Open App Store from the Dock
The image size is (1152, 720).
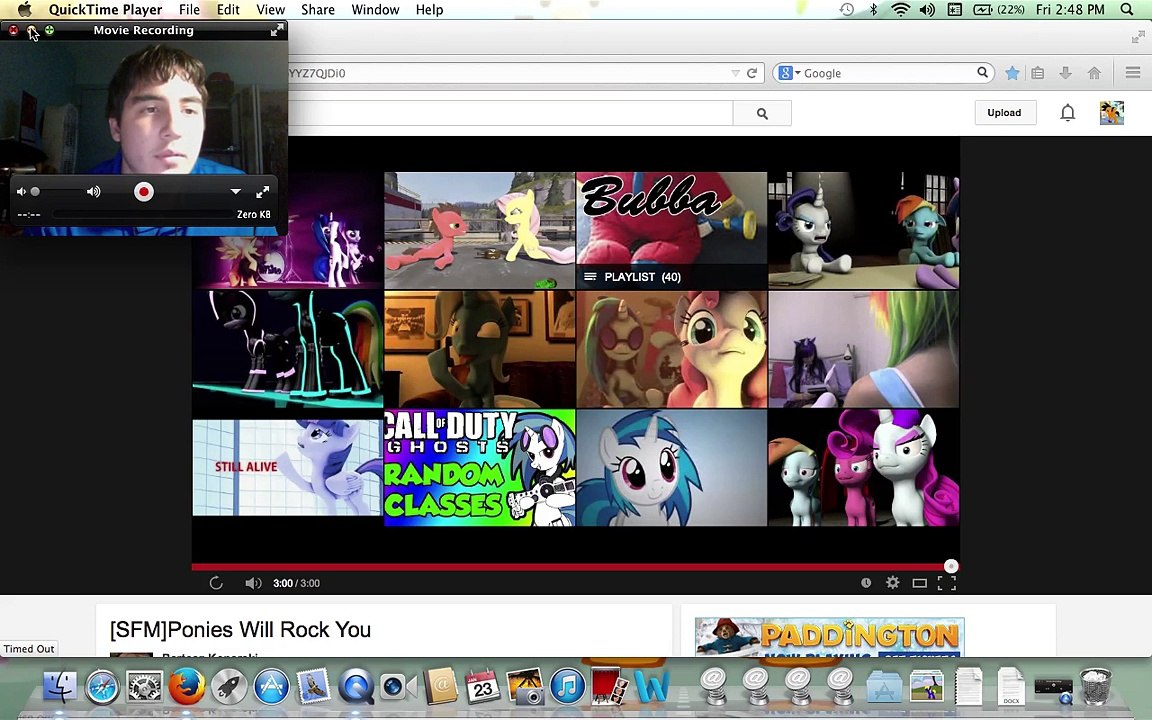click(x=271, y=688)
